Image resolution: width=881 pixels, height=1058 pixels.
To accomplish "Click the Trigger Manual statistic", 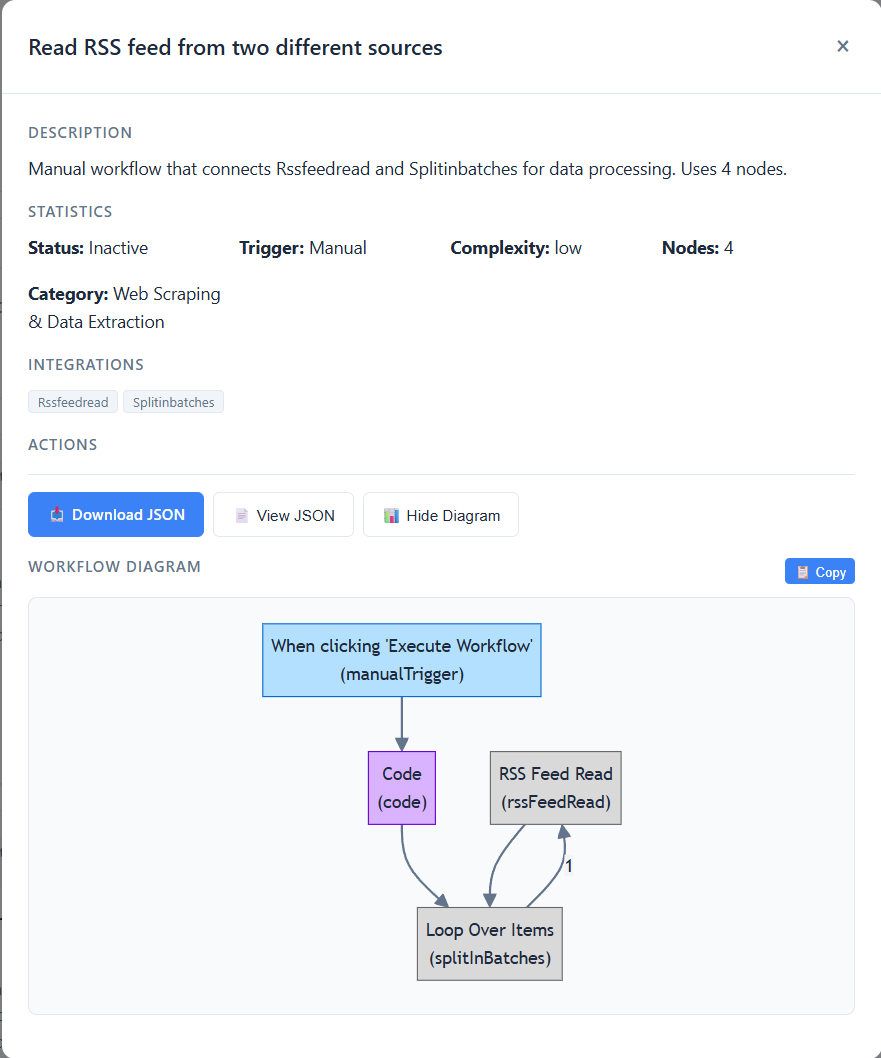I will [302, 248].
